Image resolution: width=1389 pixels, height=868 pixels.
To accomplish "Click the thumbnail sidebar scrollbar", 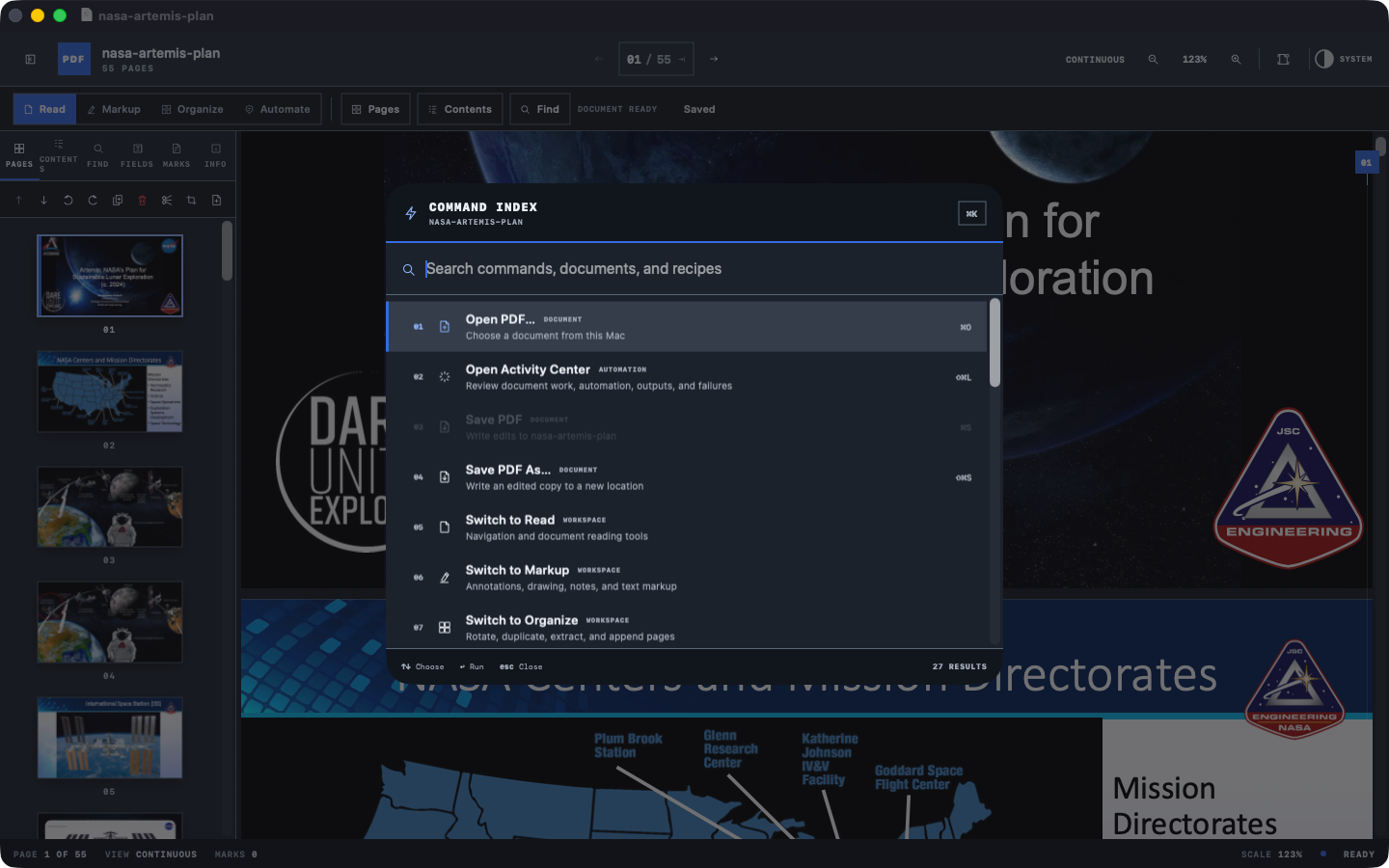I will pos(228,251).
